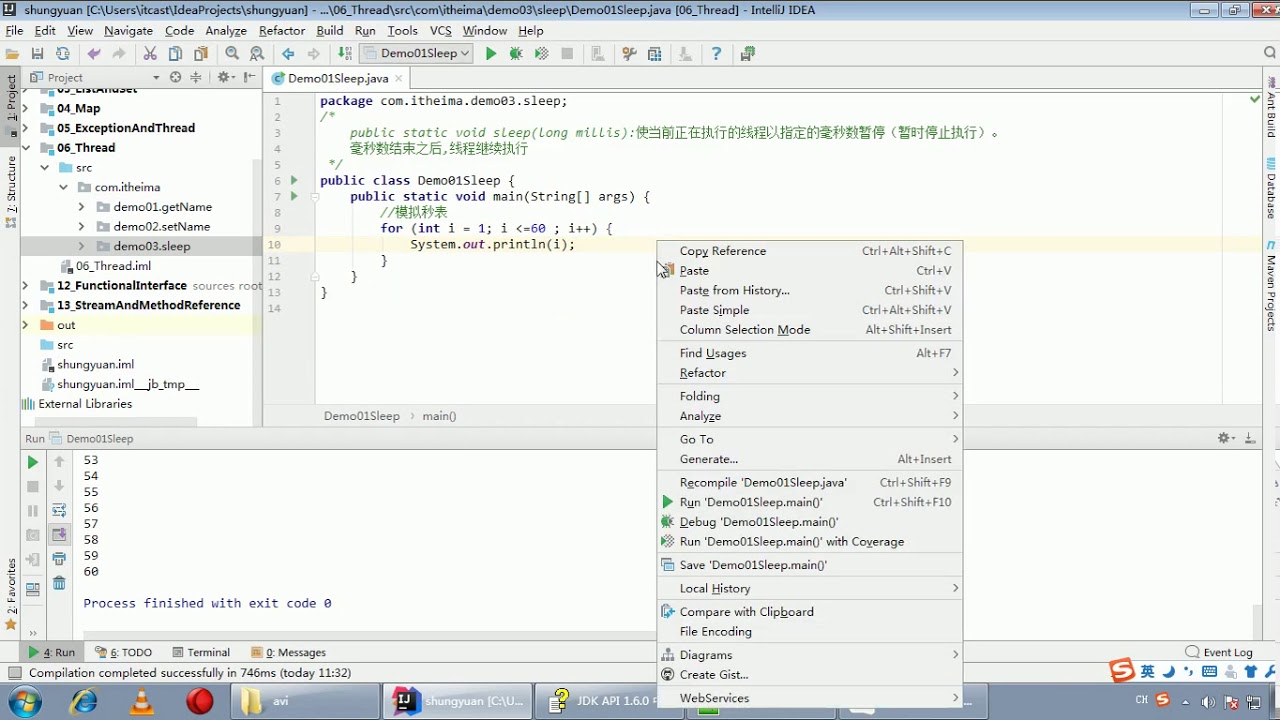Select Find Usages in context menu
The image size is (1280, 720).
coord(810,353)
